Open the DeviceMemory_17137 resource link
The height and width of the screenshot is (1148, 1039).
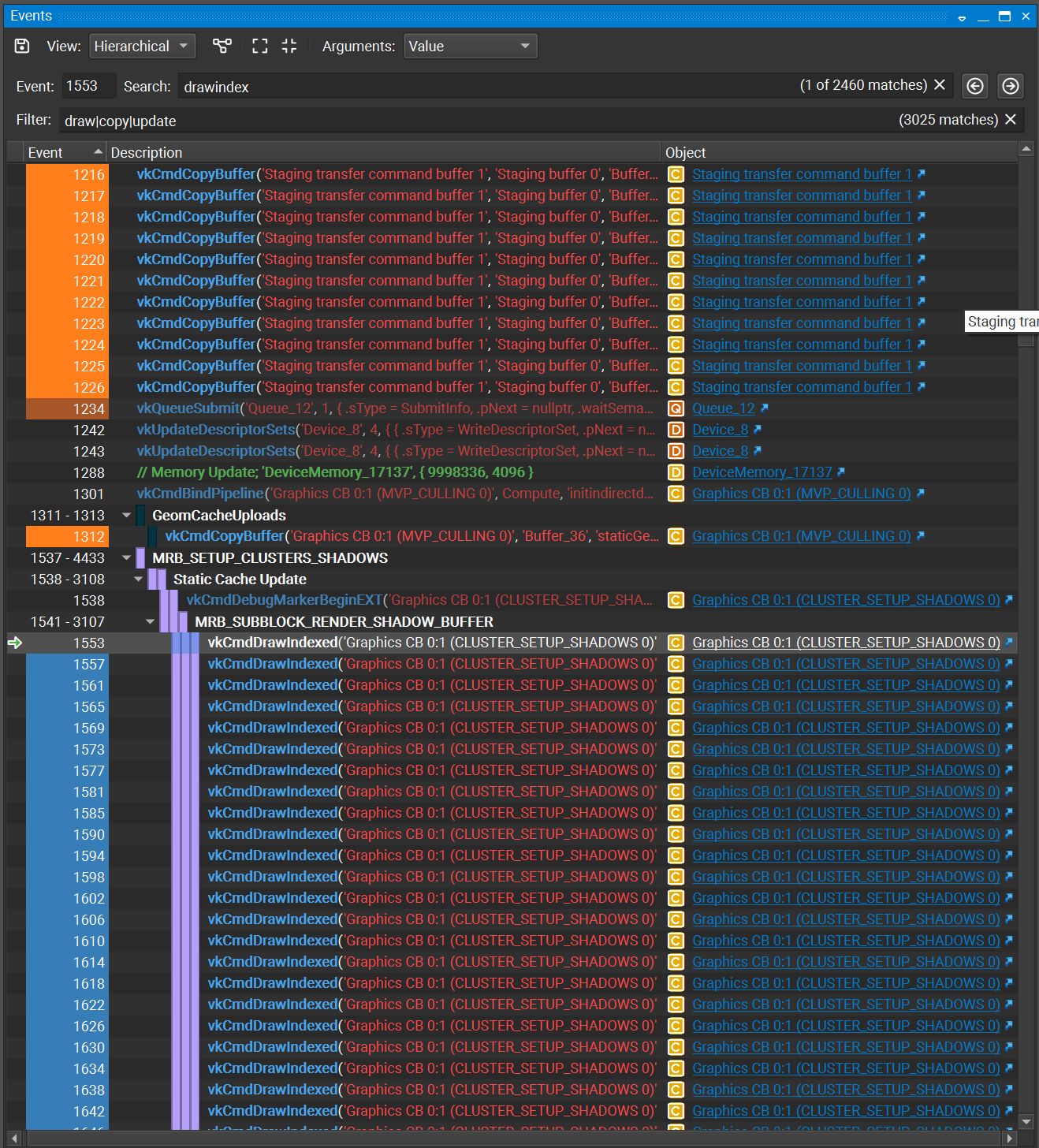coord(762,471)
